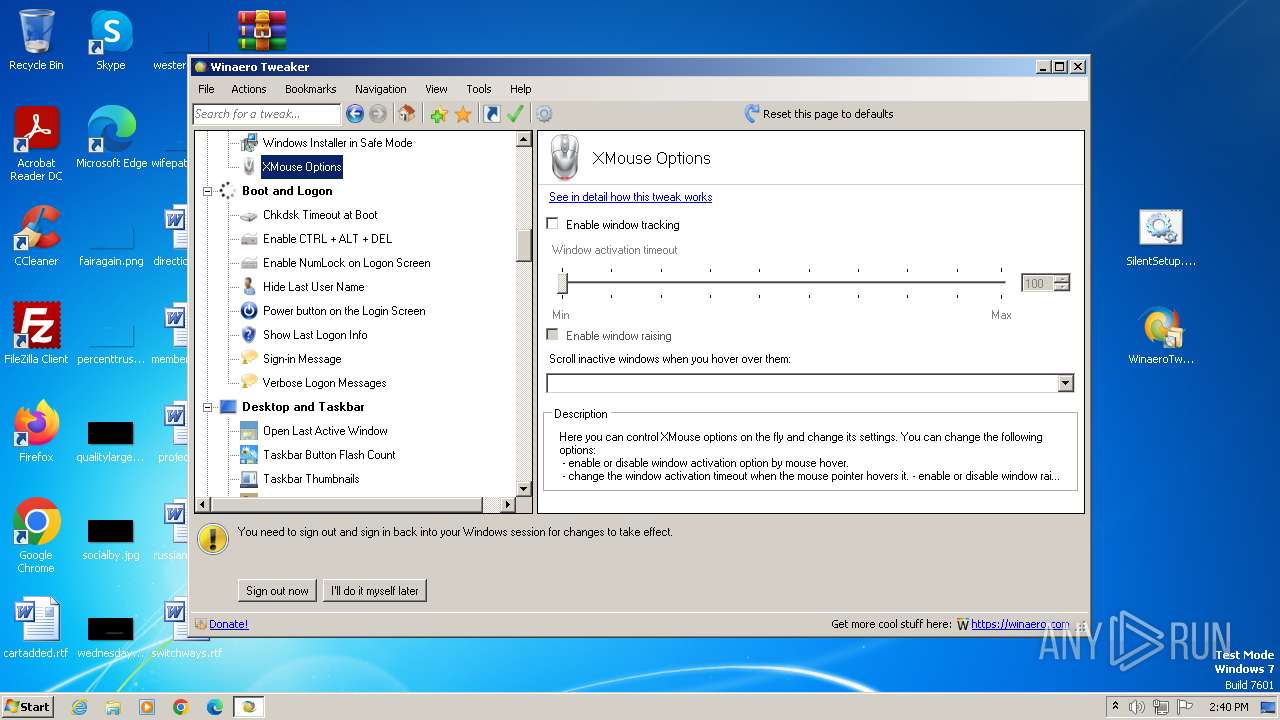The image size is (1280, 720).
Task: Click the window activation timeout slider thumb
Action: click(562, 284)
